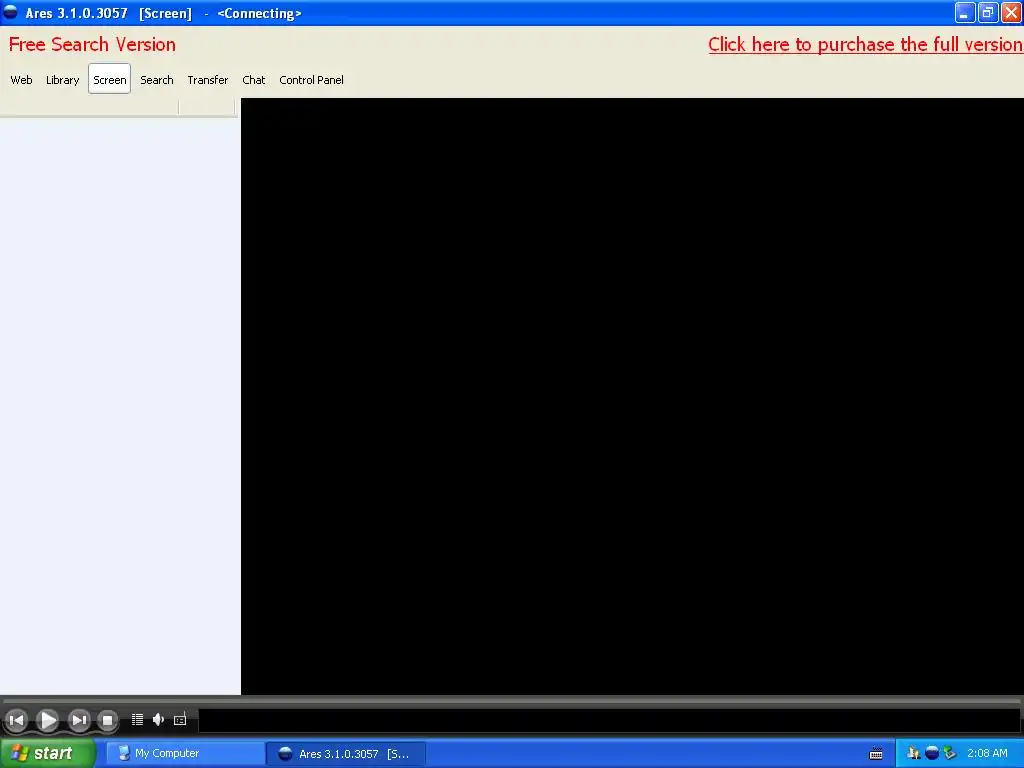Open the Transfer tab
This screenshot has width=1024, height=768.
(208, 80)
